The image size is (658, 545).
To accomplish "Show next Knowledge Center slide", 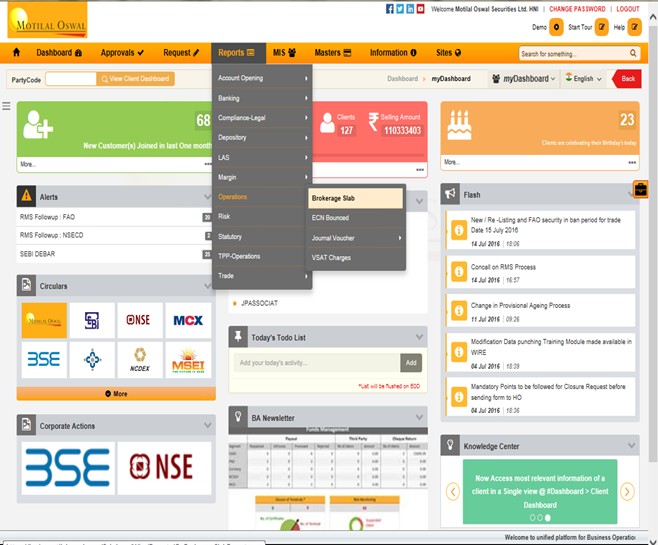I will tap(627, 491).
